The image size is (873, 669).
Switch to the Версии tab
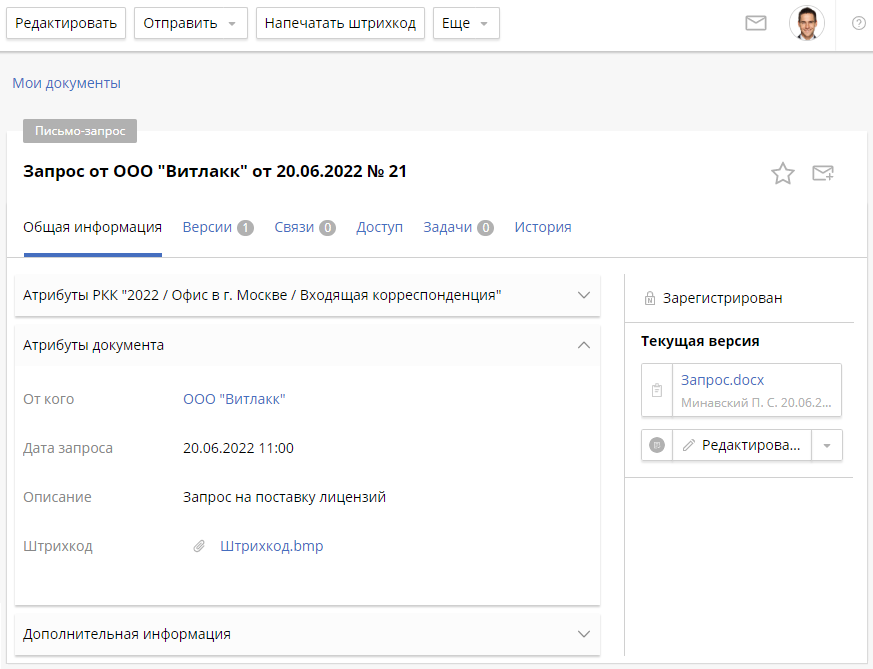point(208,227)
